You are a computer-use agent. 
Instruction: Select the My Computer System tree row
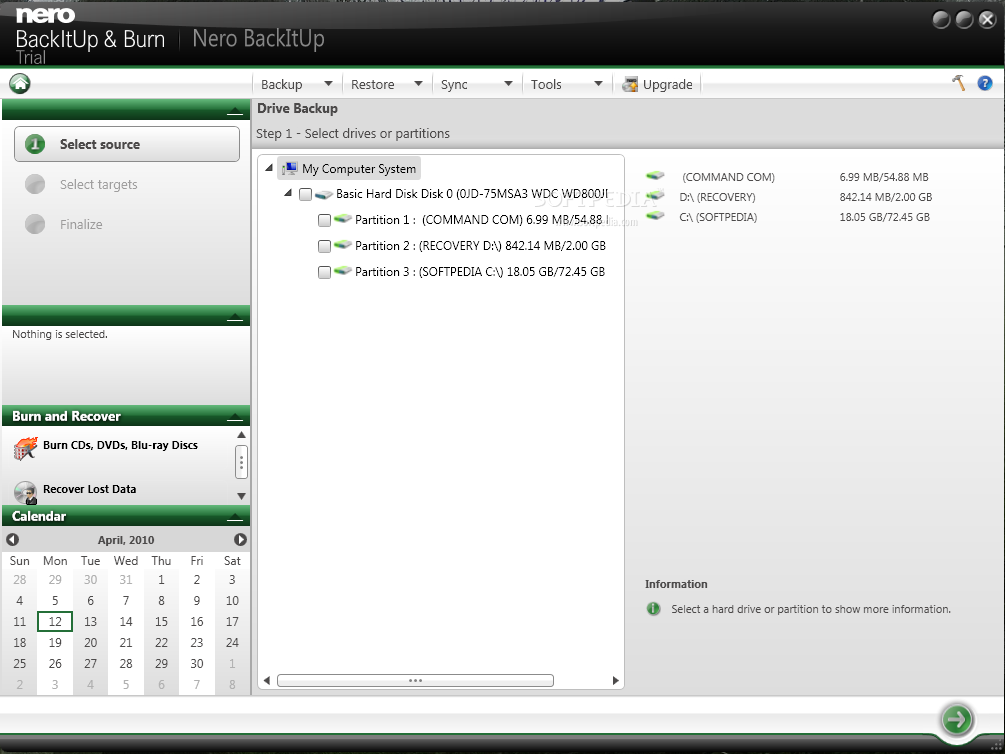349,169
